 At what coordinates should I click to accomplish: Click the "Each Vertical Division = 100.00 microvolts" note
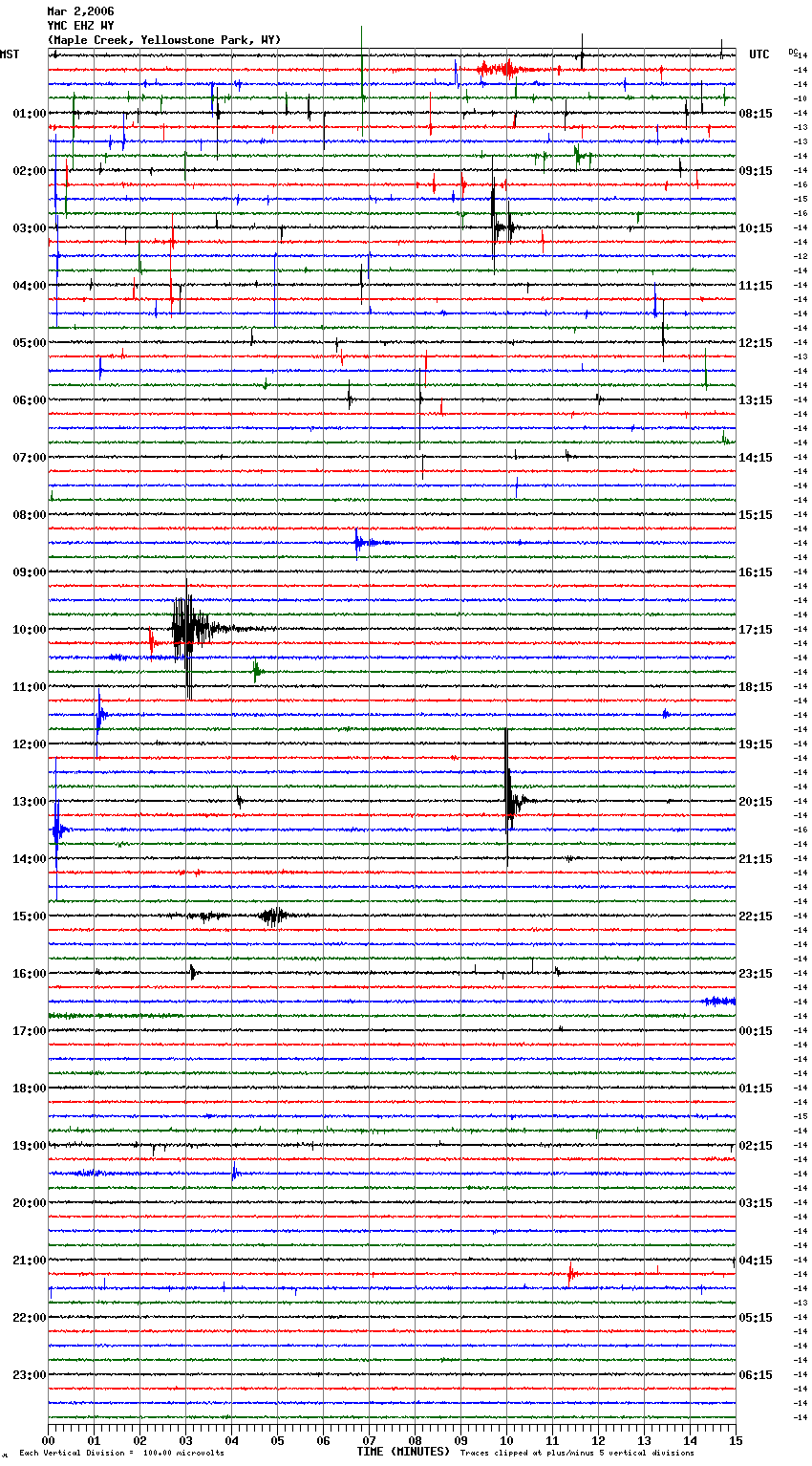pyautogui.click(x=121, y=1453)
